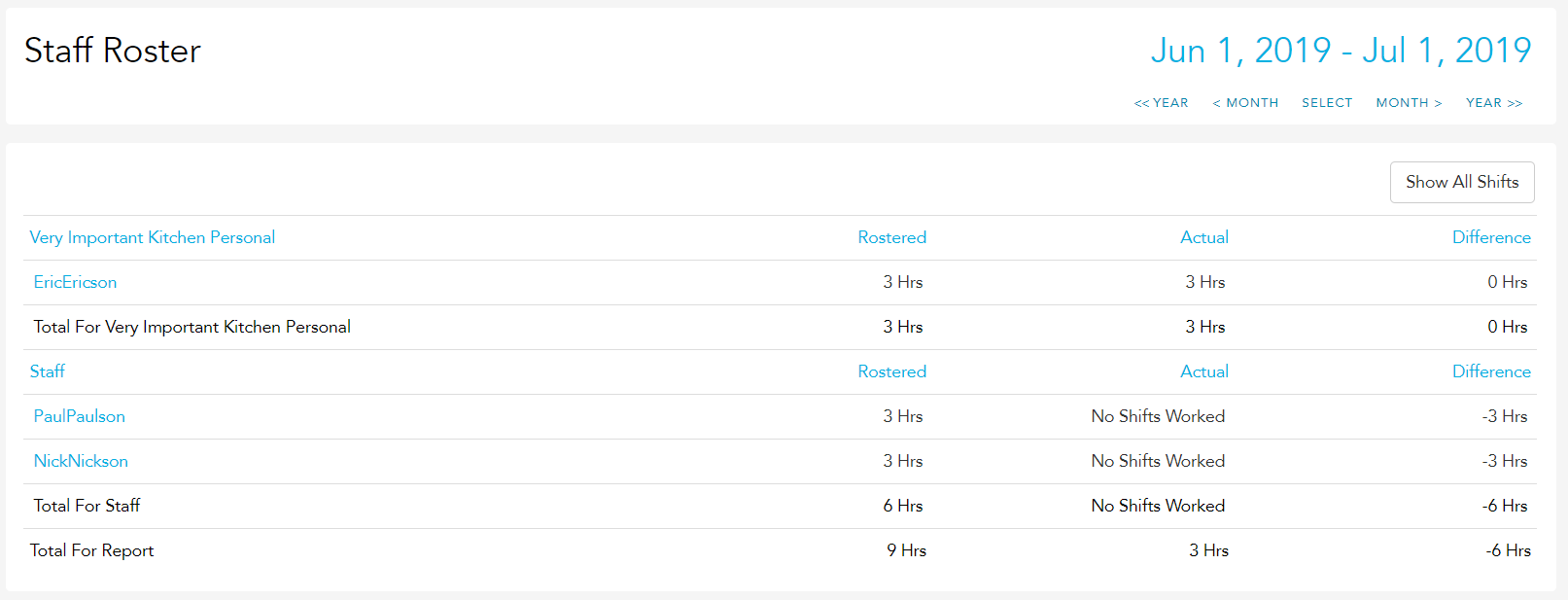Go to the previous month link
Viewport: 1568px width, 600px height.
[1245, 102]
